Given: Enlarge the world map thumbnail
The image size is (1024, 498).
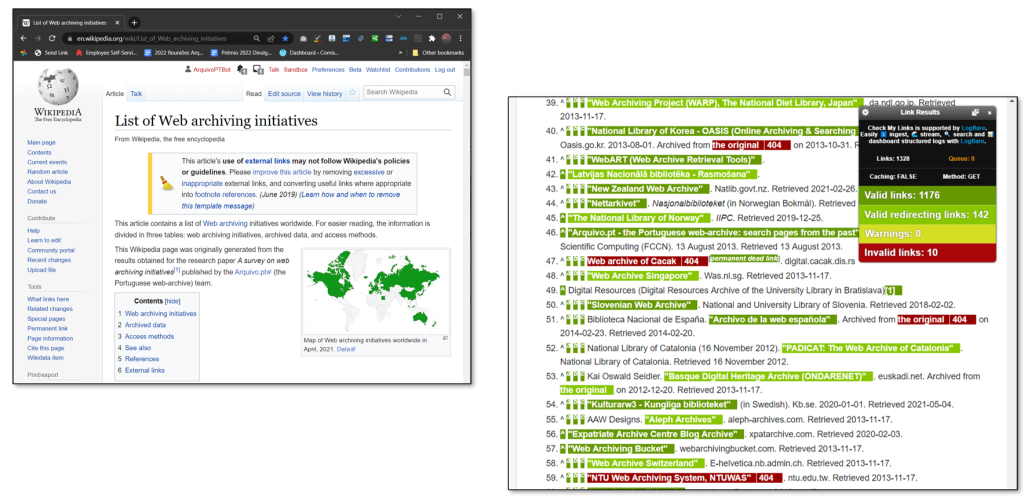Looking at the screenshot, I should pyautogui.click(x=445, y=338).
